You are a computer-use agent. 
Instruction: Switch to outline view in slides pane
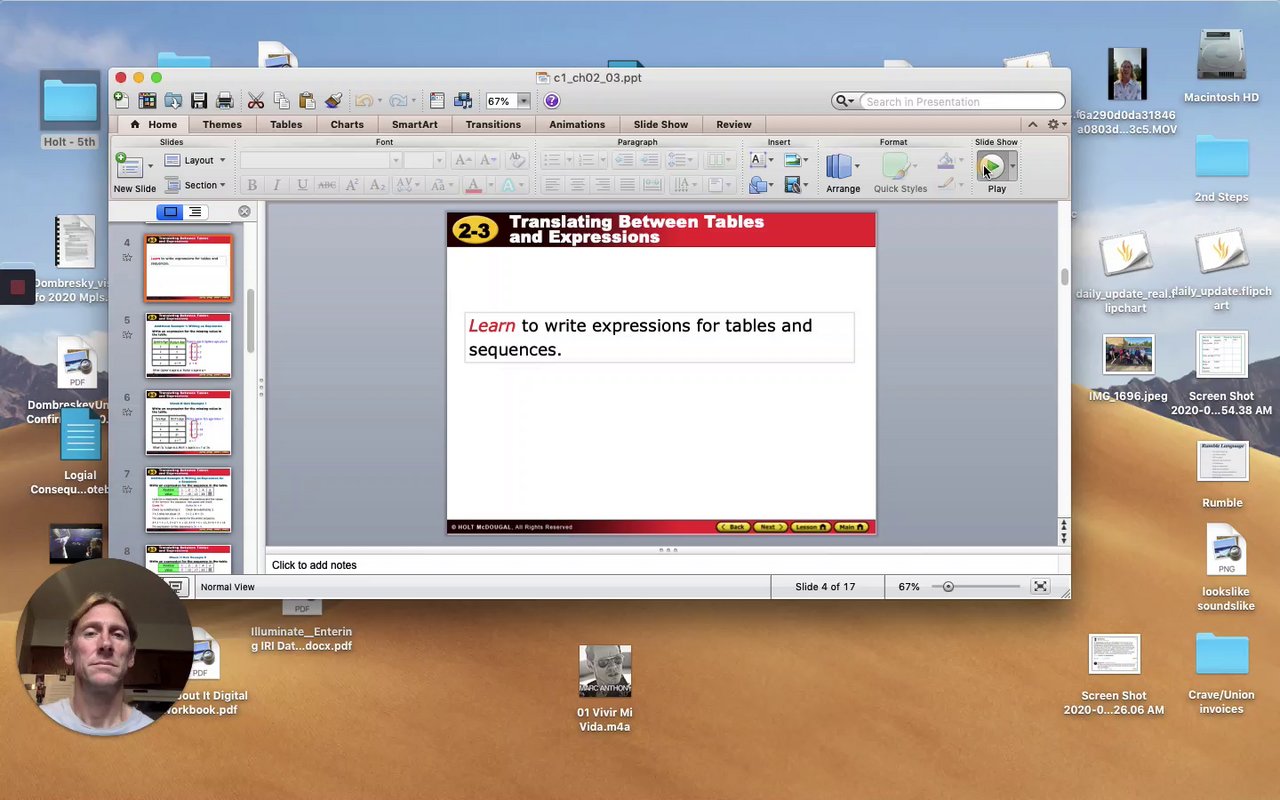[x=195, y=212]
